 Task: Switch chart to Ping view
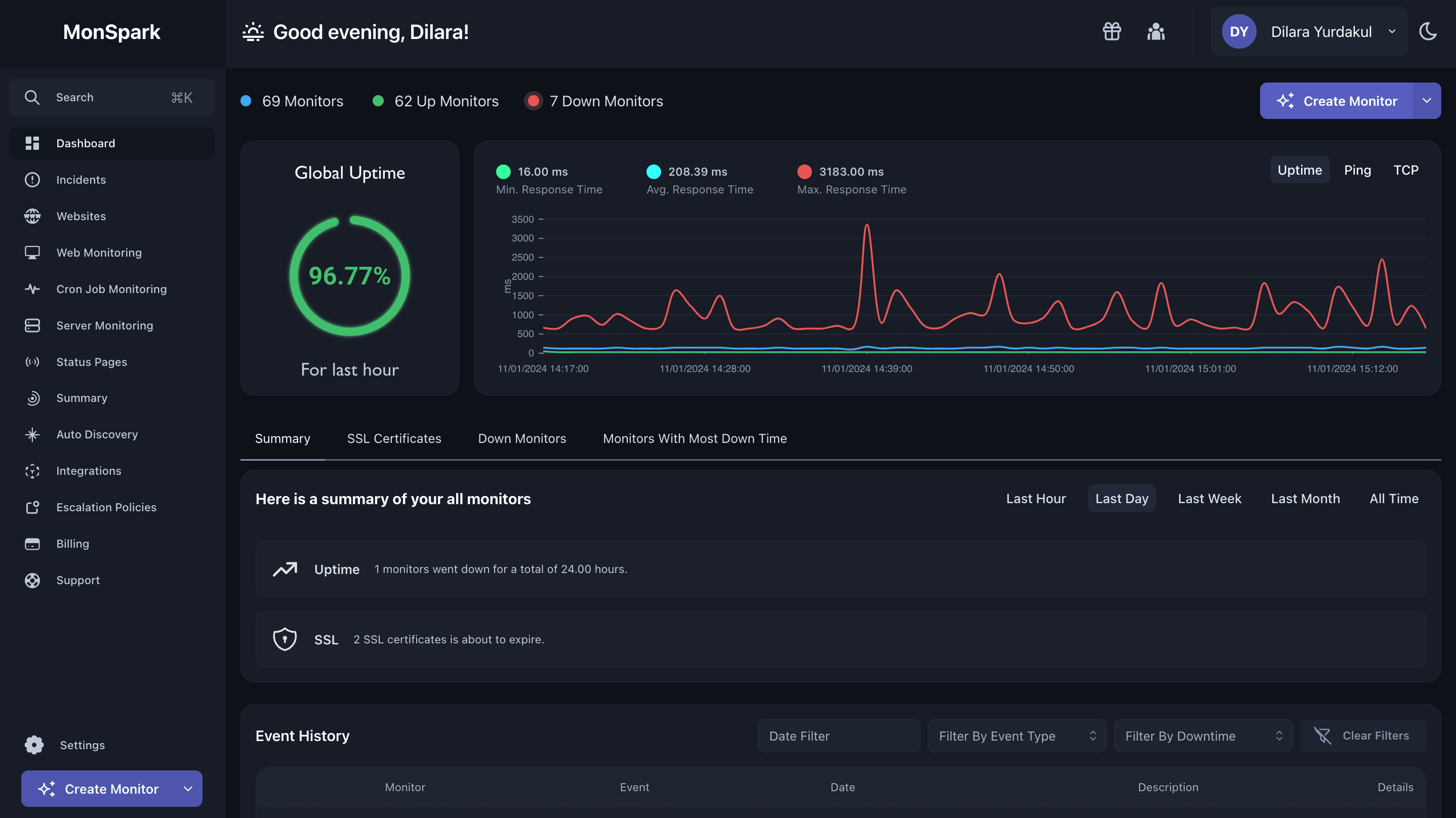pyautogui.click(x=1357, y=170)
